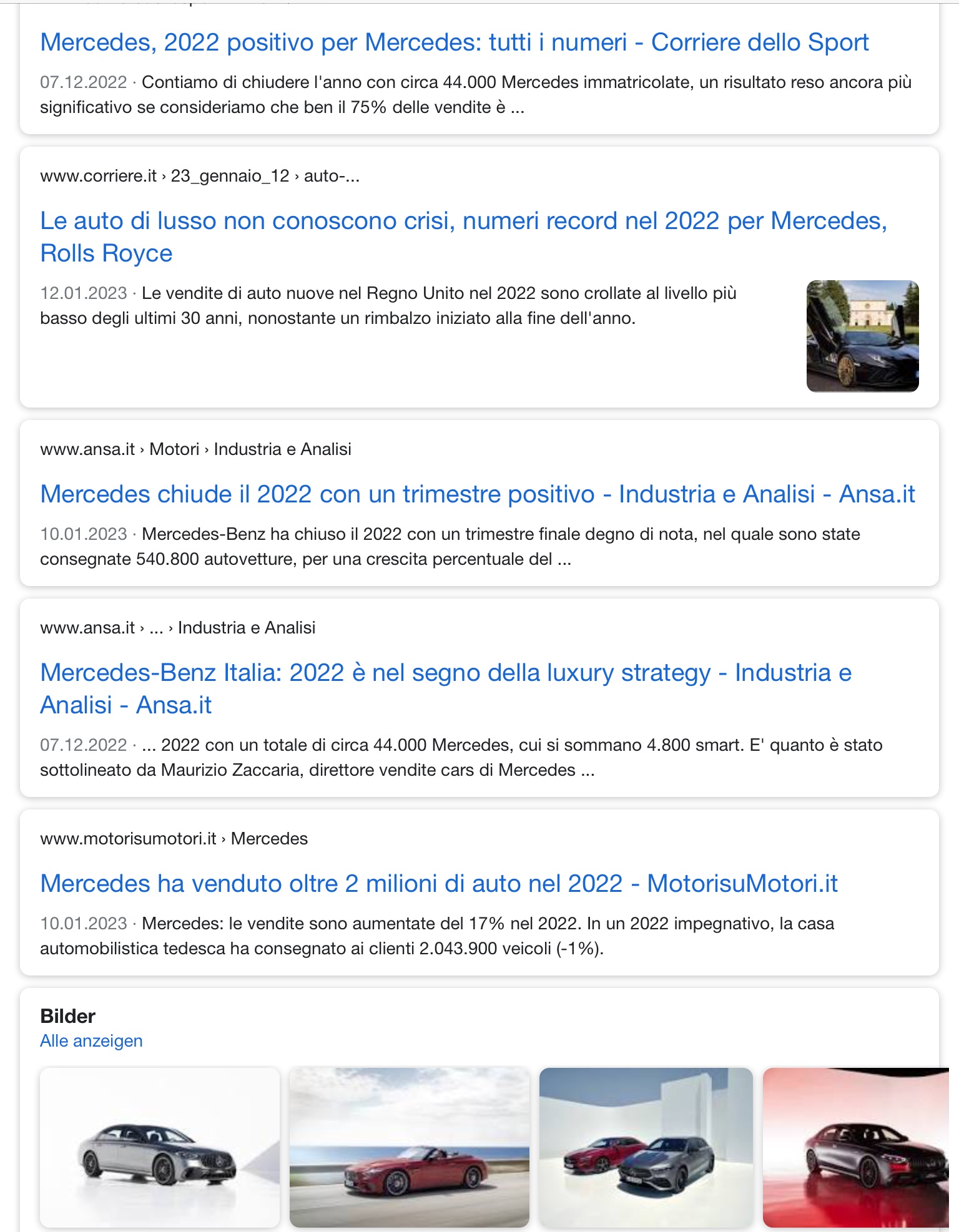
Task: Open the red convertible Mercedes image
Action: (x=410, y=1148)
